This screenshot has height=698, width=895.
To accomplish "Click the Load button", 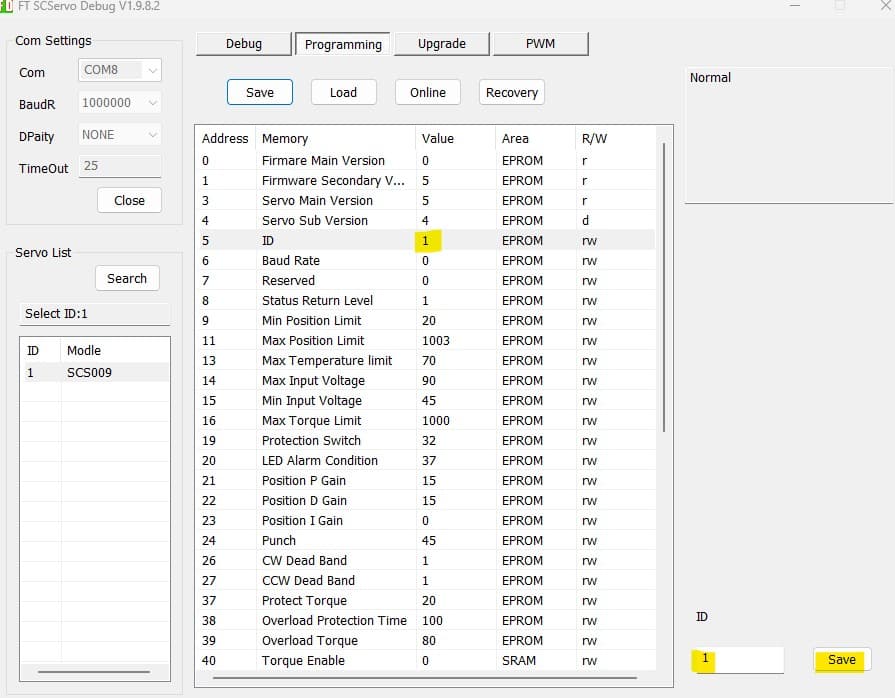I will click(x=344, y=92).
